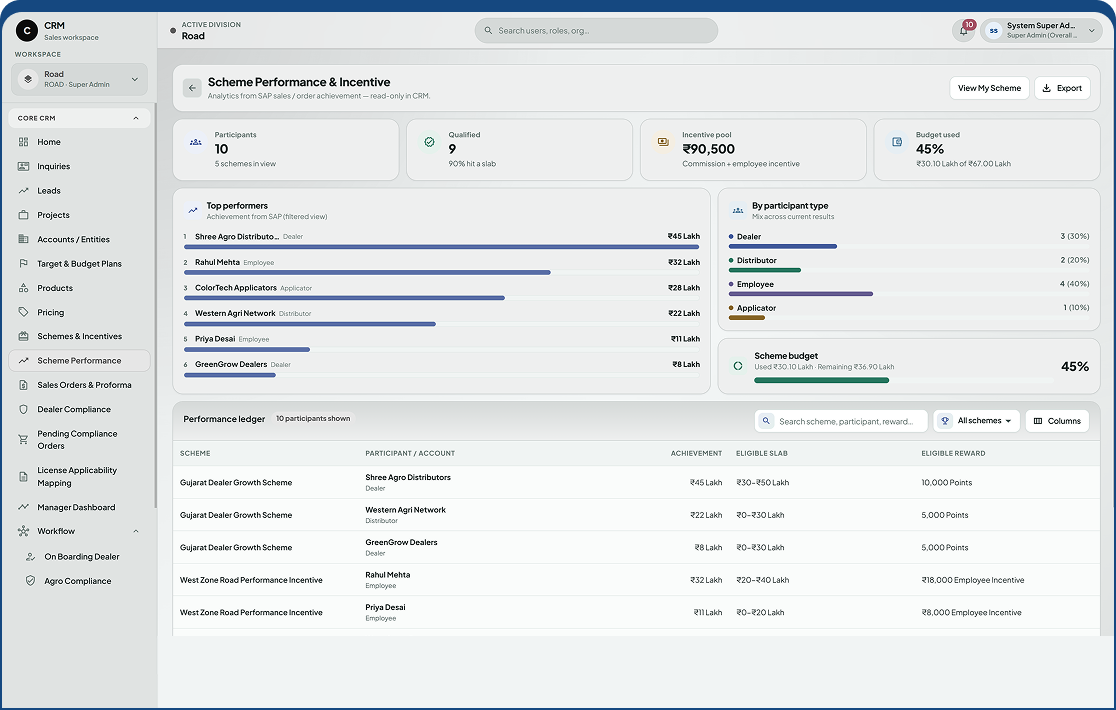Click the Employee participant type purple bar
This screenshot has height=710, width=1116.
tap(801, 294)
